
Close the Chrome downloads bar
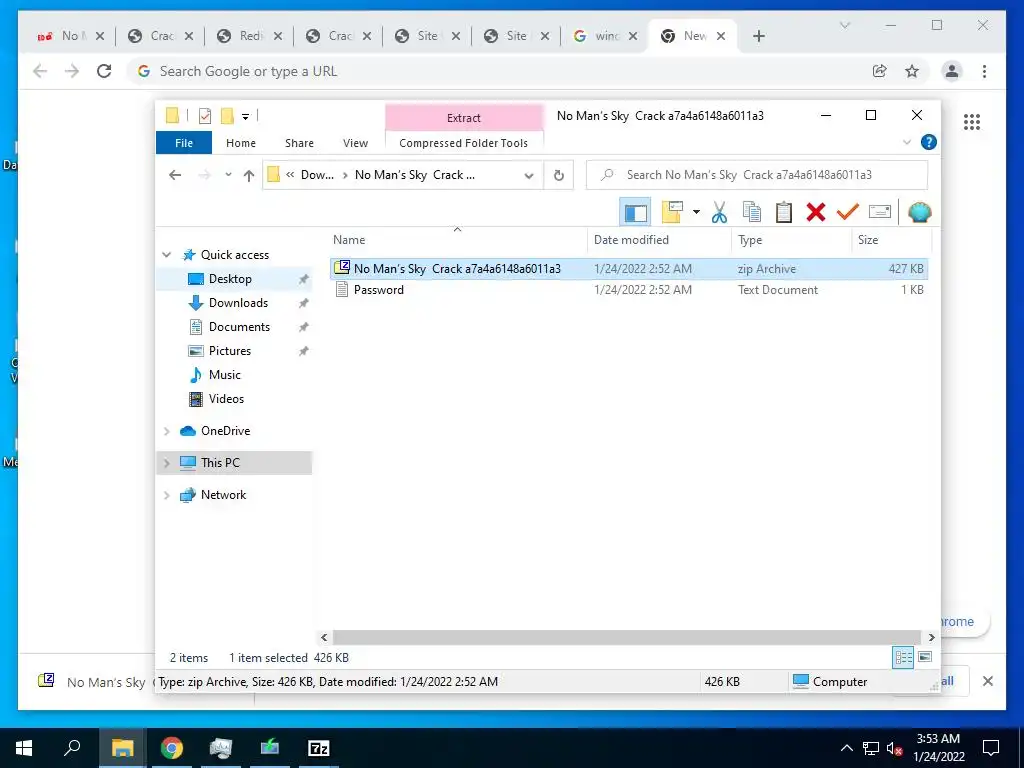[987, 681]
